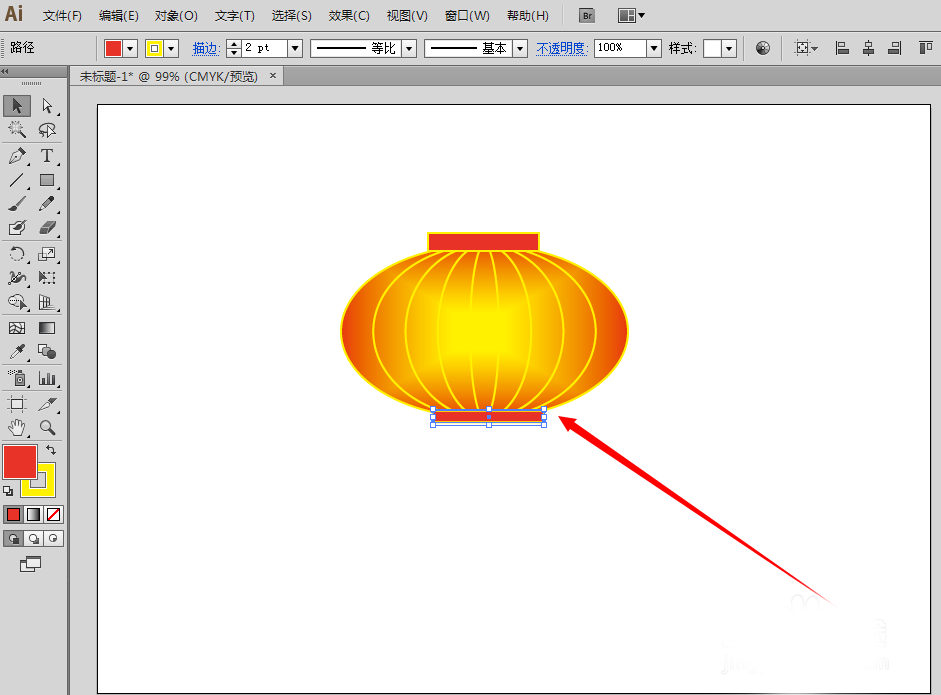This screenshot has height=695, width=941.
Task: Select the Perspective Grid tool
Action: point(47,302)
